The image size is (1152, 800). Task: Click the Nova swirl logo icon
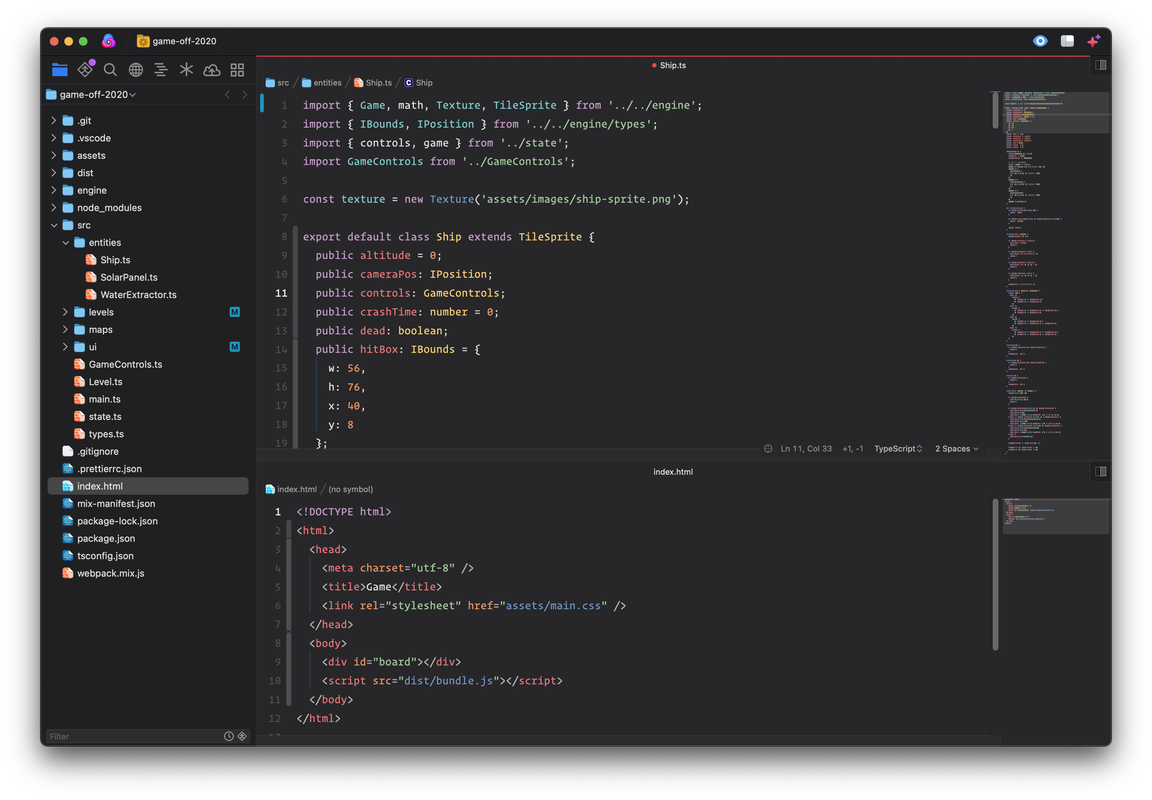(109, 41)
